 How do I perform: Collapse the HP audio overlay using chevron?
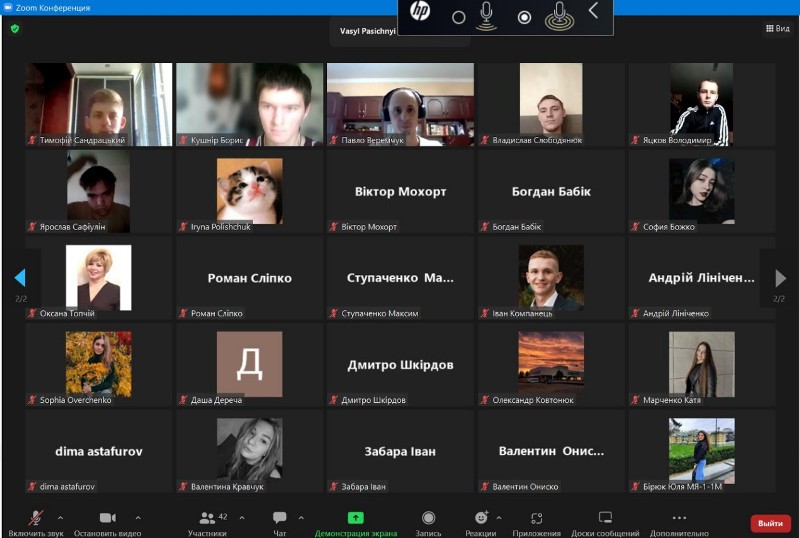[x=593, y=11]
